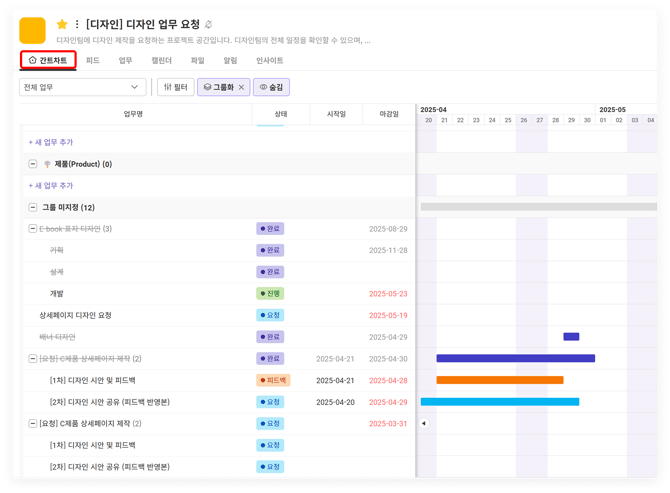Click the orange Gantt bar
Screen dimensions: 670x493
pos(499,380)
